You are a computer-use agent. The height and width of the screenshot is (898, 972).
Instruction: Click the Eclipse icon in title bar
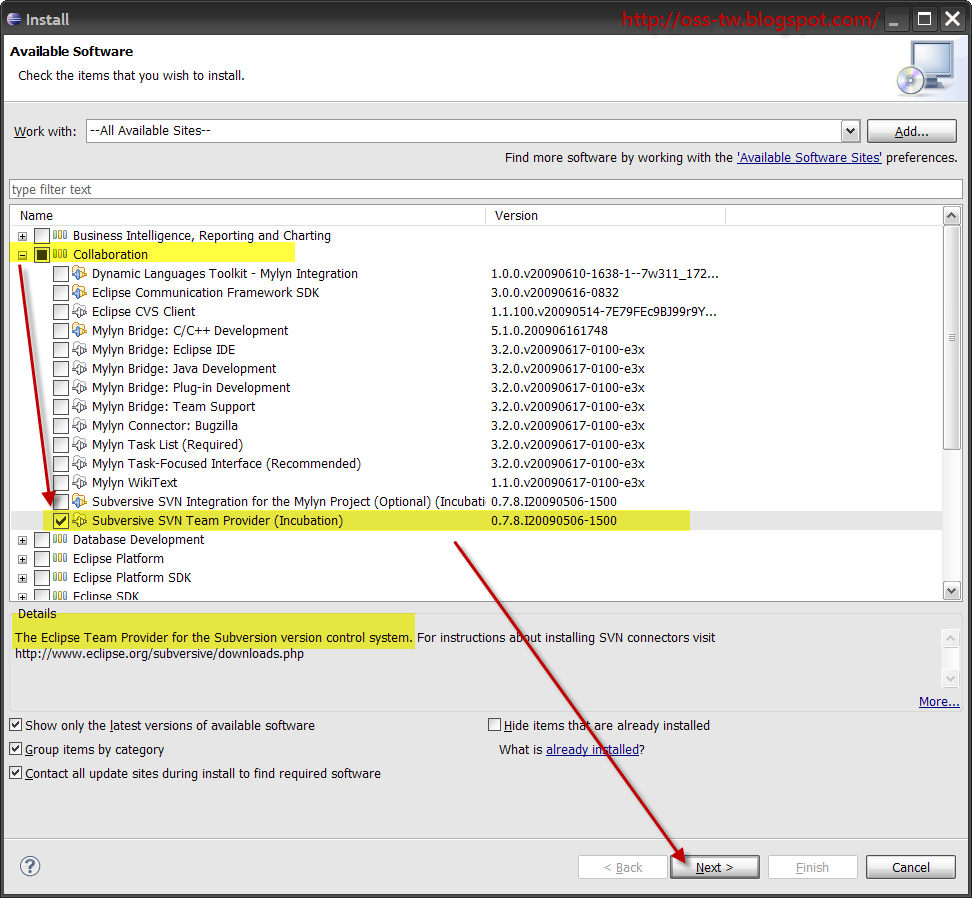click(x=14, y=19)
